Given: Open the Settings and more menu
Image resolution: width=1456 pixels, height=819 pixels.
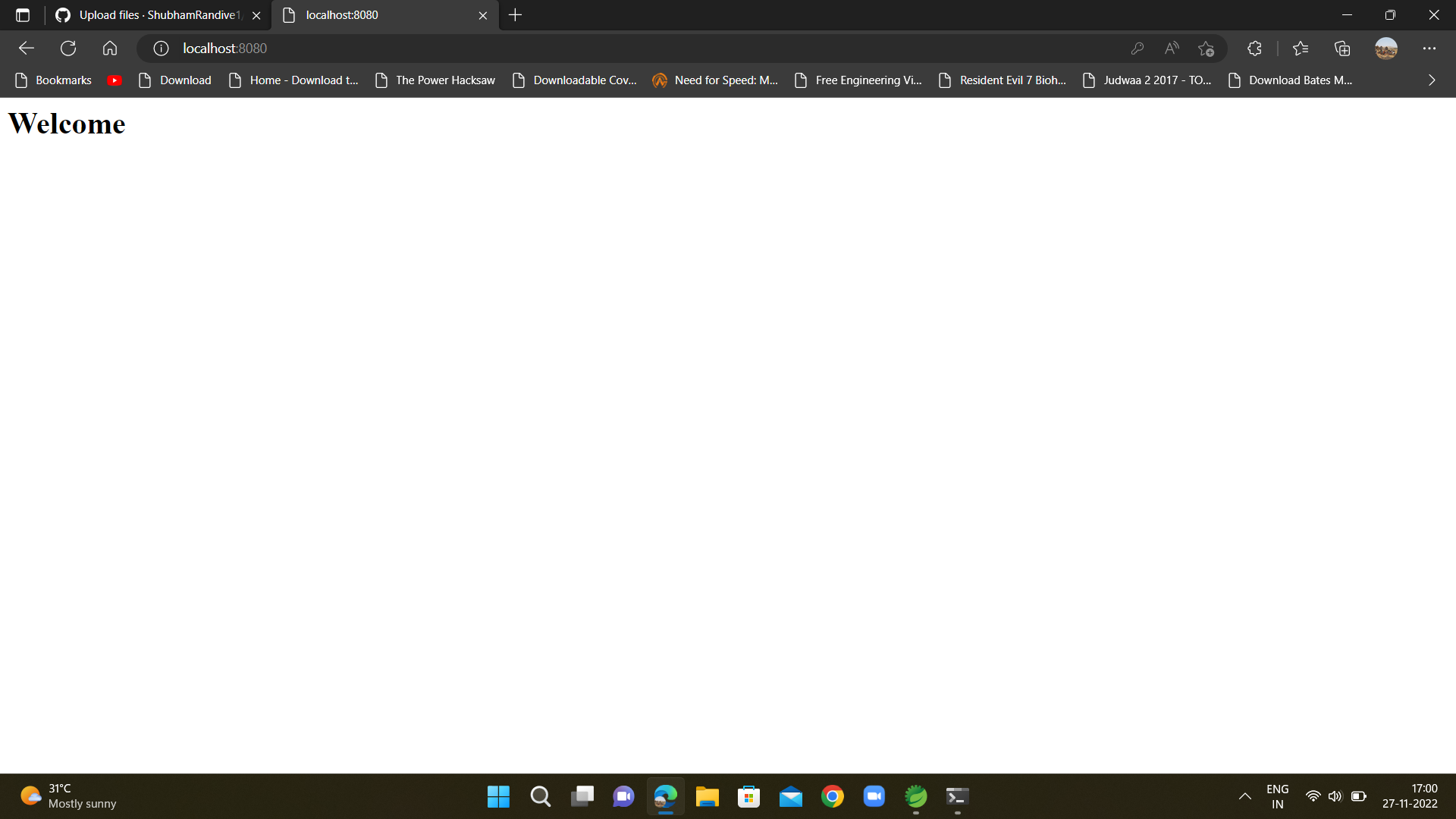Looking at the screenshot, I should [1429, 48].
